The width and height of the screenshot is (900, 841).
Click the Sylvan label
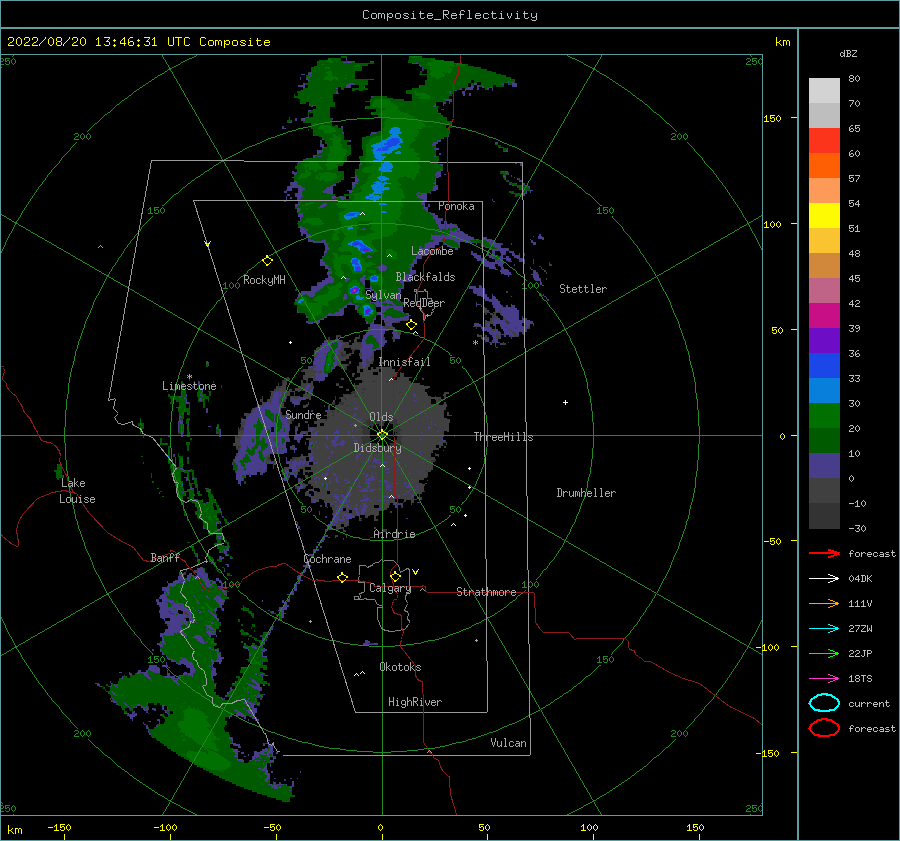click(383, 295)
